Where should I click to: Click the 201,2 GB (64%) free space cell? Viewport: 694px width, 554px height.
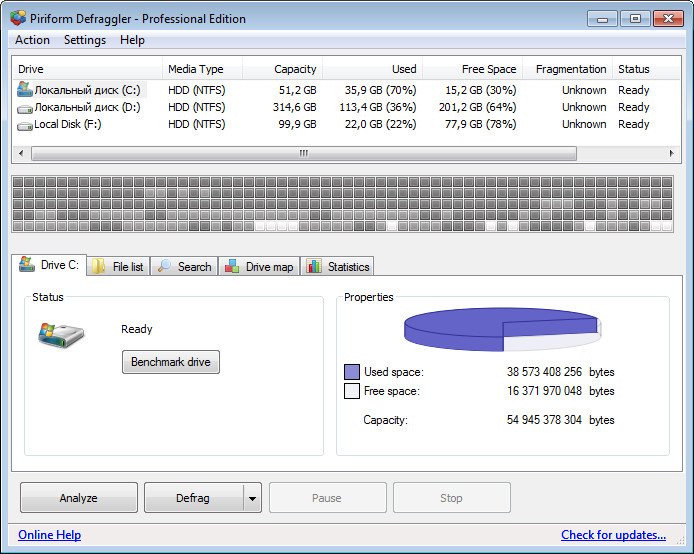[478, 107]
